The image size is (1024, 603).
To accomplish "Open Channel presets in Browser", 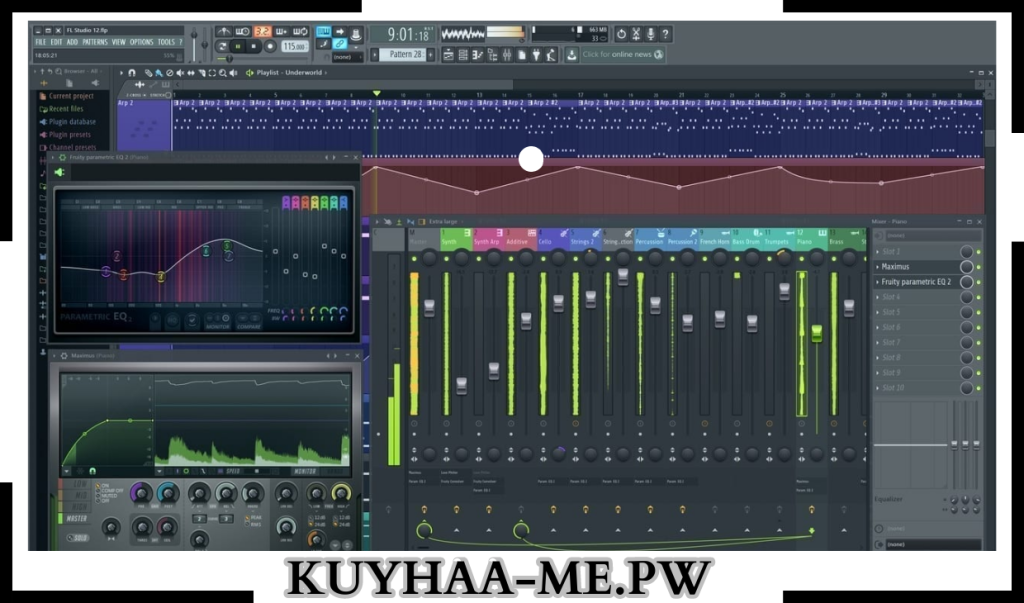I will pyautogui.click(x=67, y=147).
